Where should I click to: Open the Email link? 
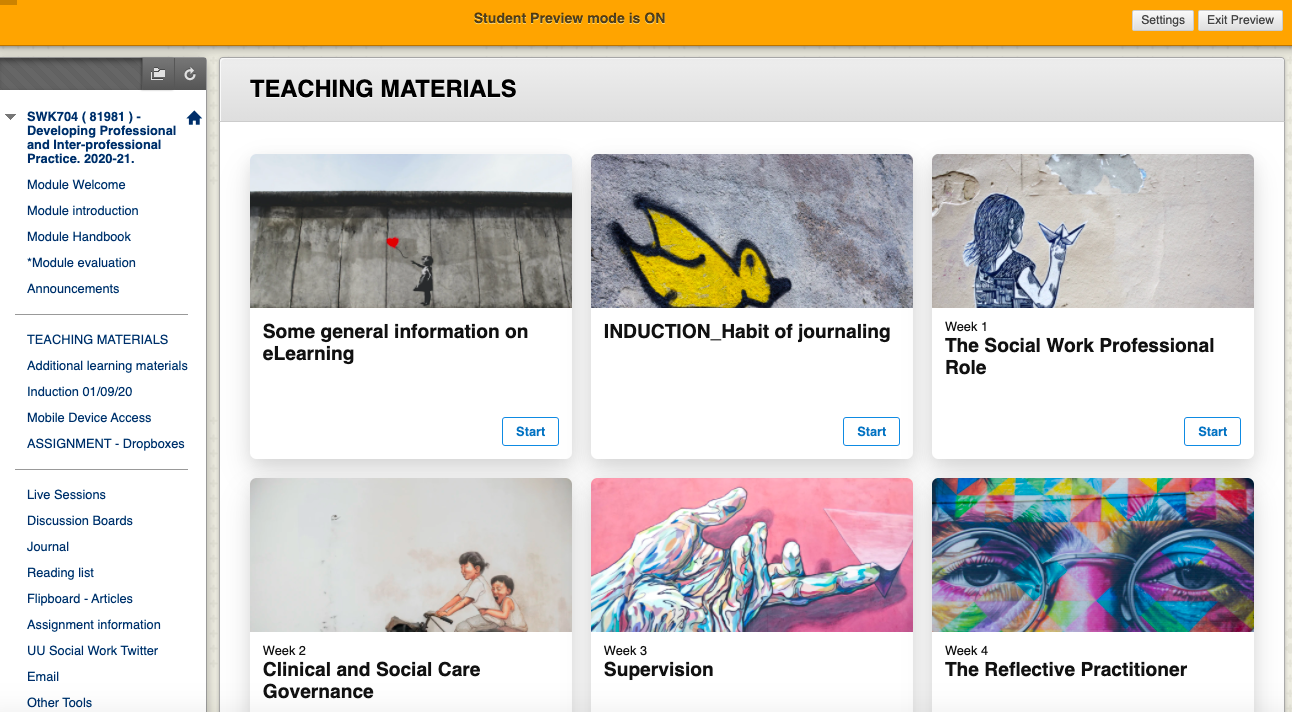pyautogui.click(x=43, y=677)
